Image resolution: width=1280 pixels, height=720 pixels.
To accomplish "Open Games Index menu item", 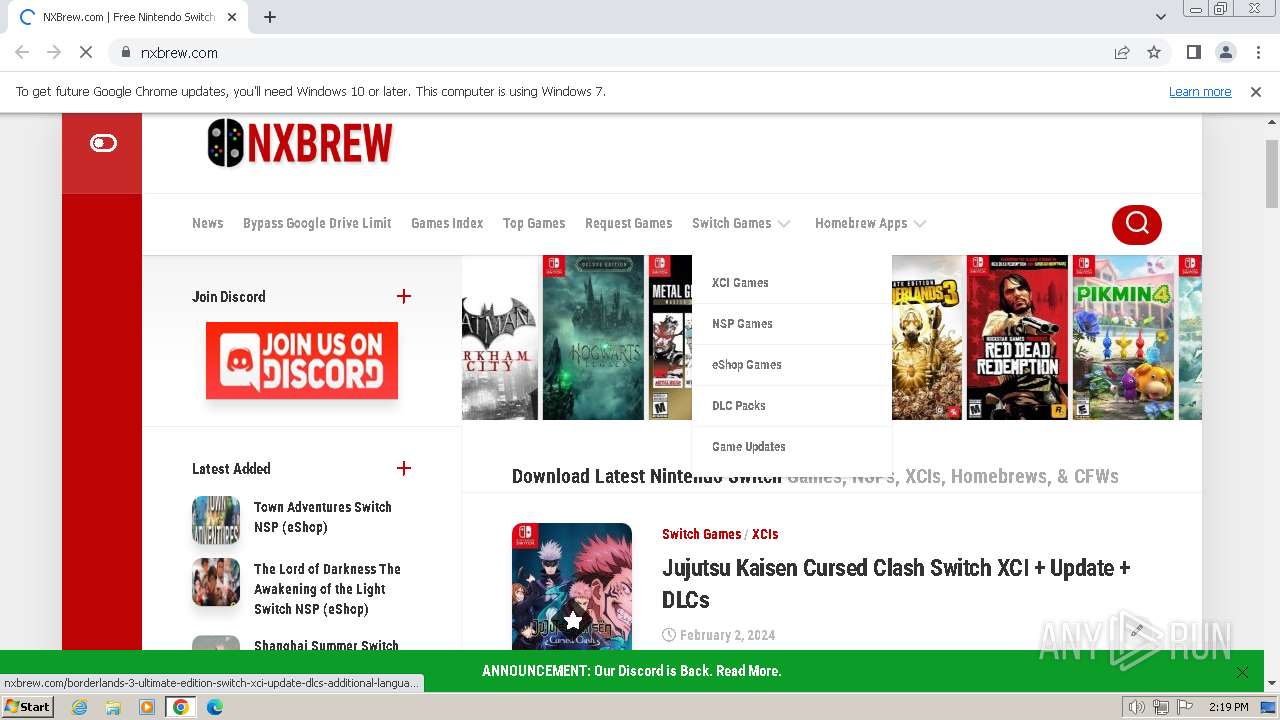I will (447, 223).
